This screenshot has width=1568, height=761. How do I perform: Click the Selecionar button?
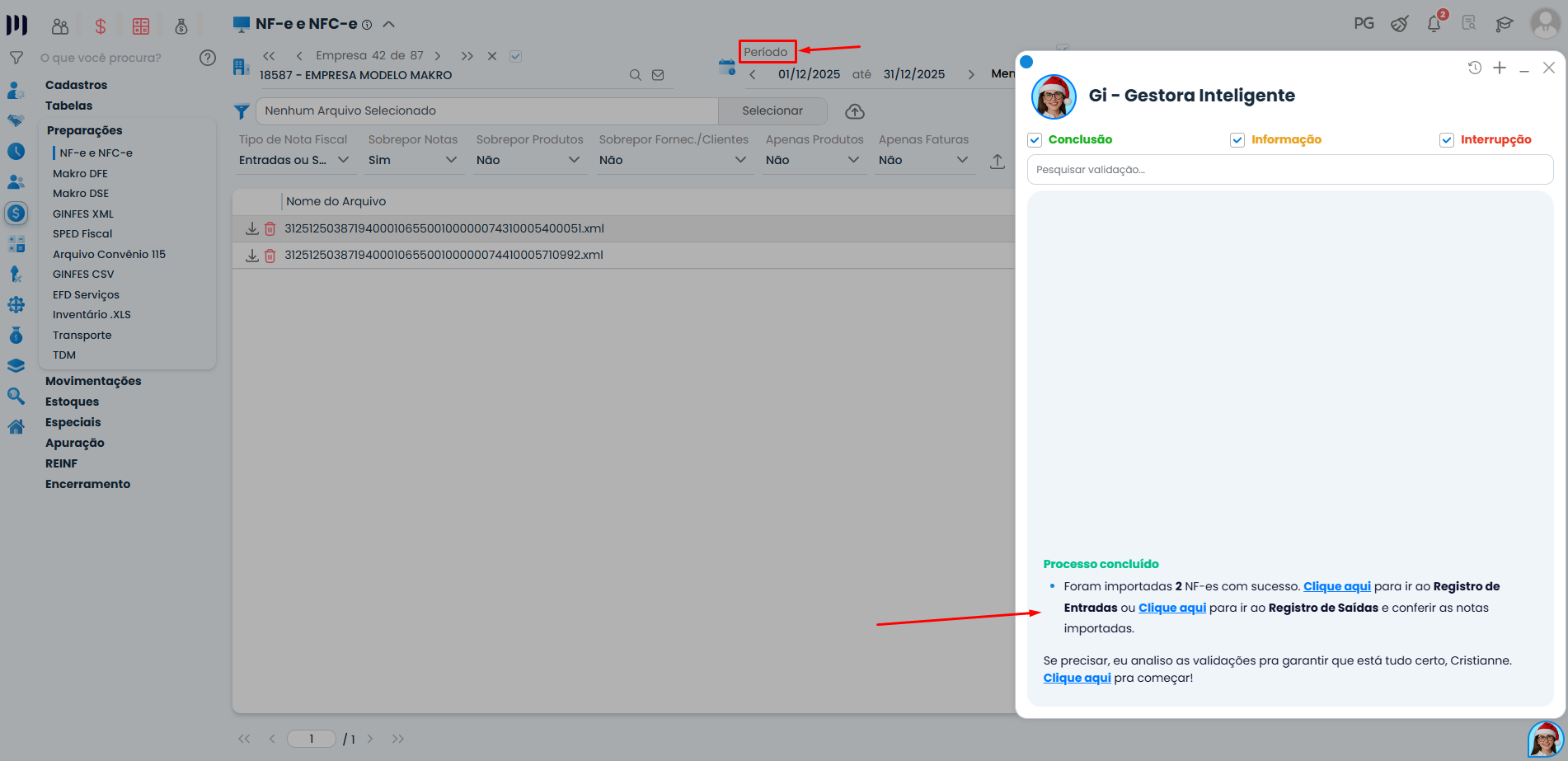772,111
